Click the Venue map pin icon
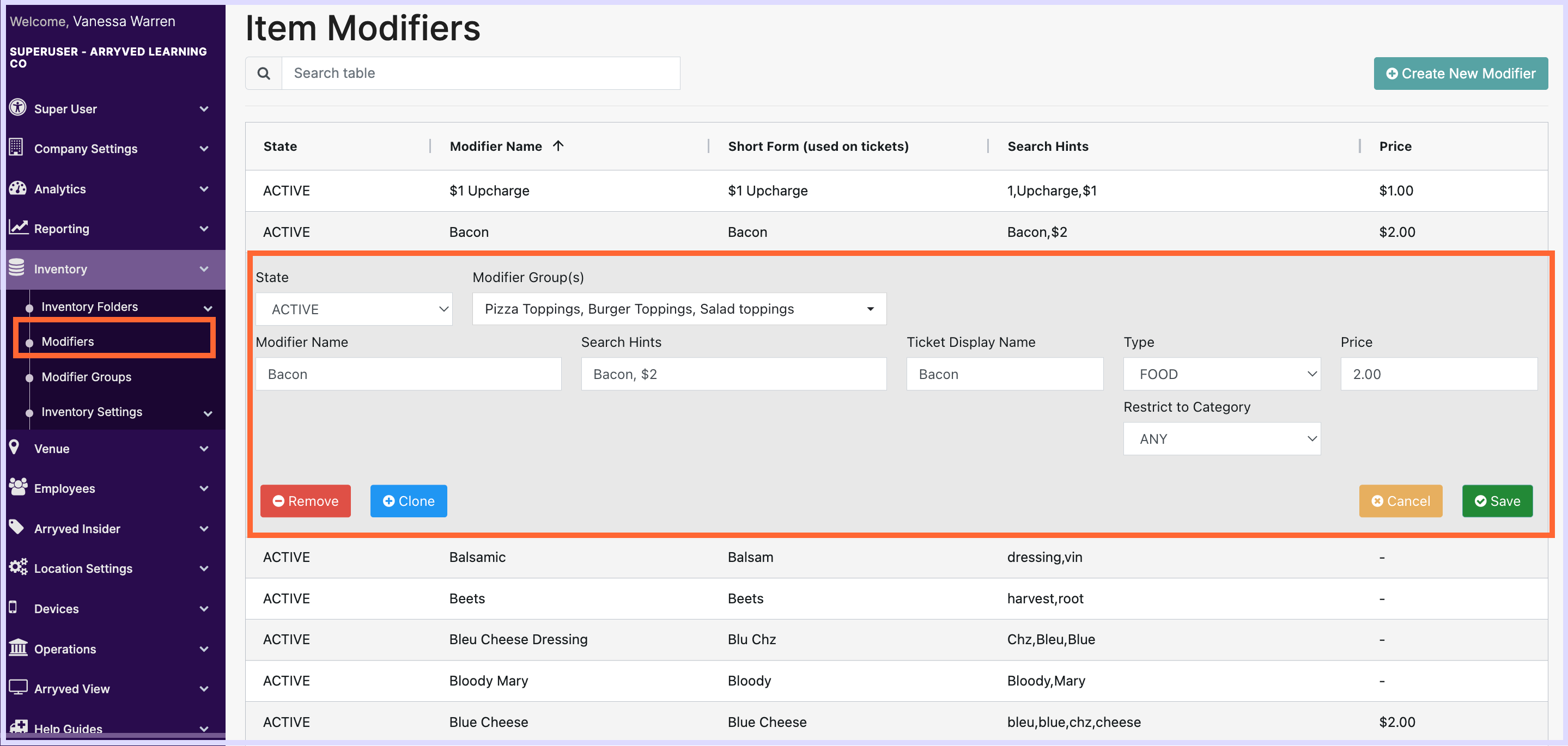This screenshot has height=746, width=1568. click(15, 447)
